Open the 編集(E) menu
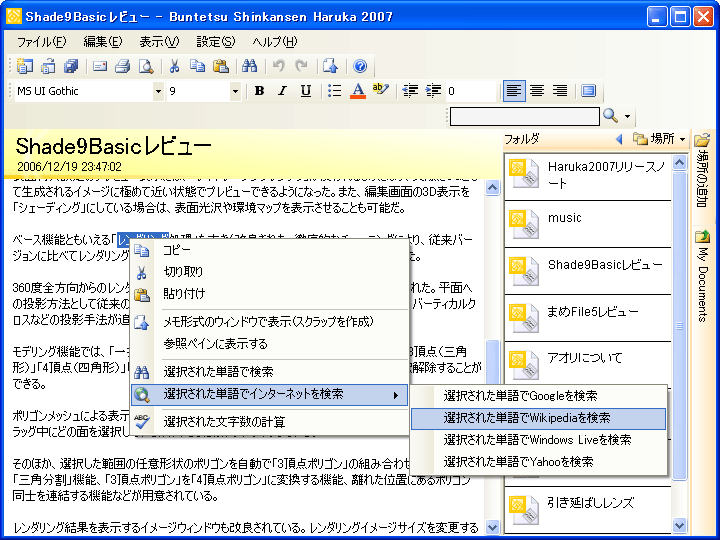 pos(103,42)
